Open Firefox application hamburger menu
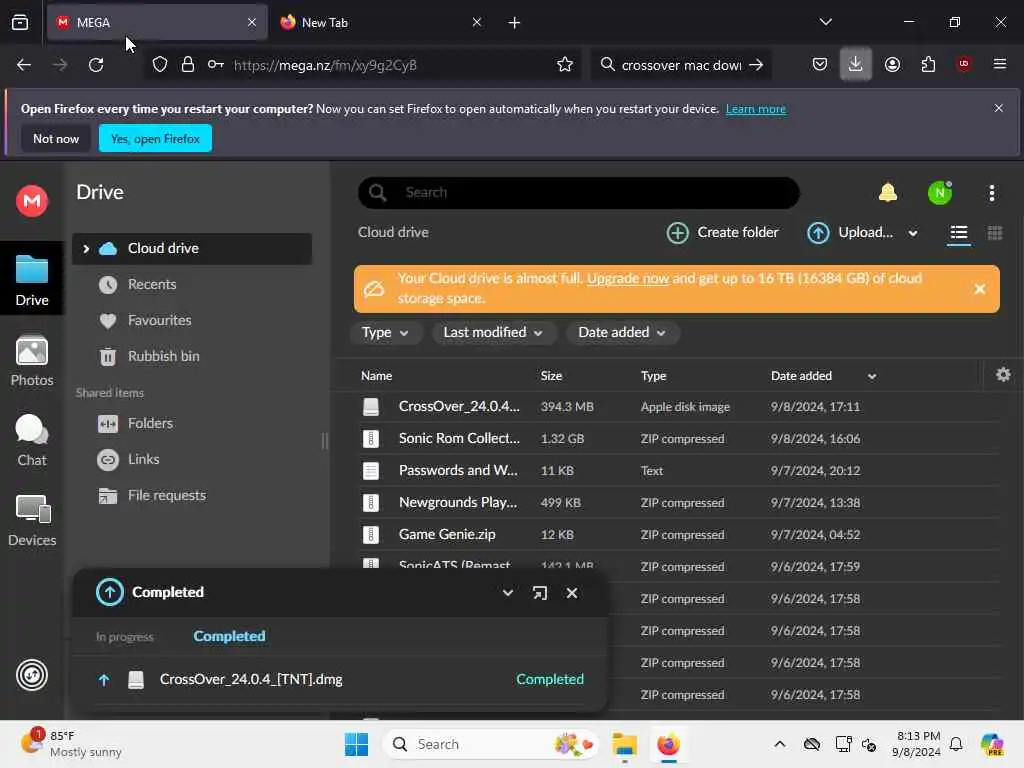The height and width of the screenshot is (768, 1024). (999, 65)
